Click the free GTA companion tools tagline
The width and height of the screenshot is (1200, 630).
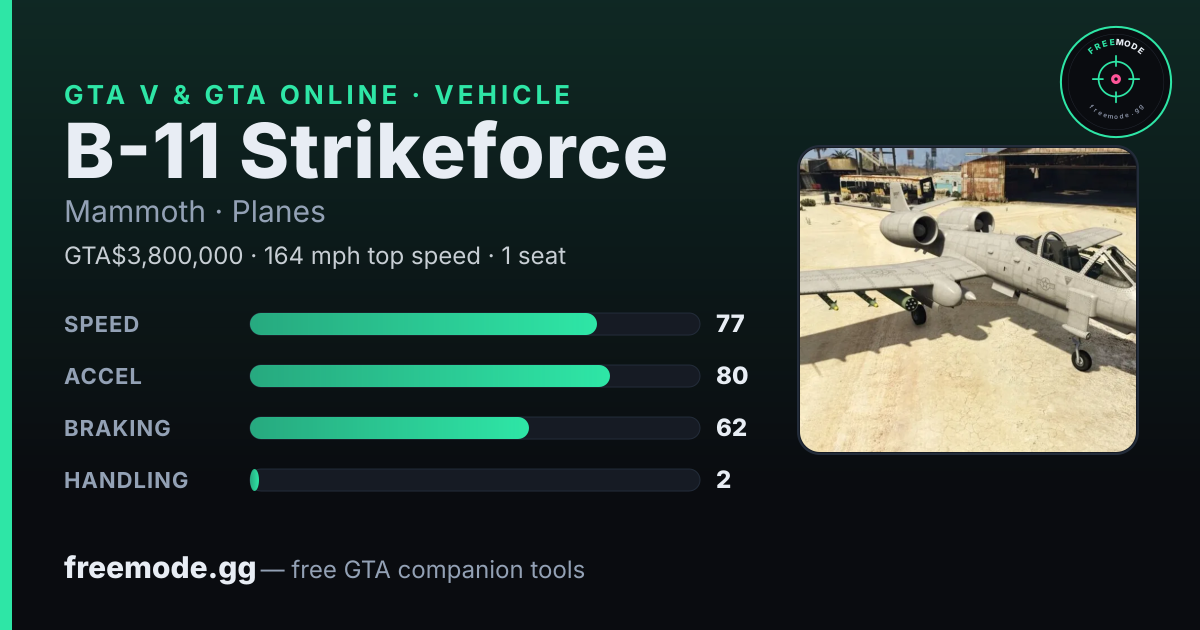(438, 570)
